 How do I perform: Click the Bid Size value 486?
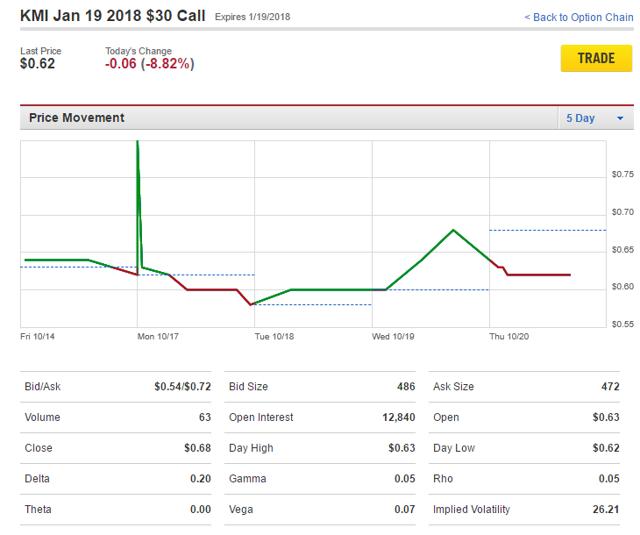pyautogui.click(x=406, y=386)
